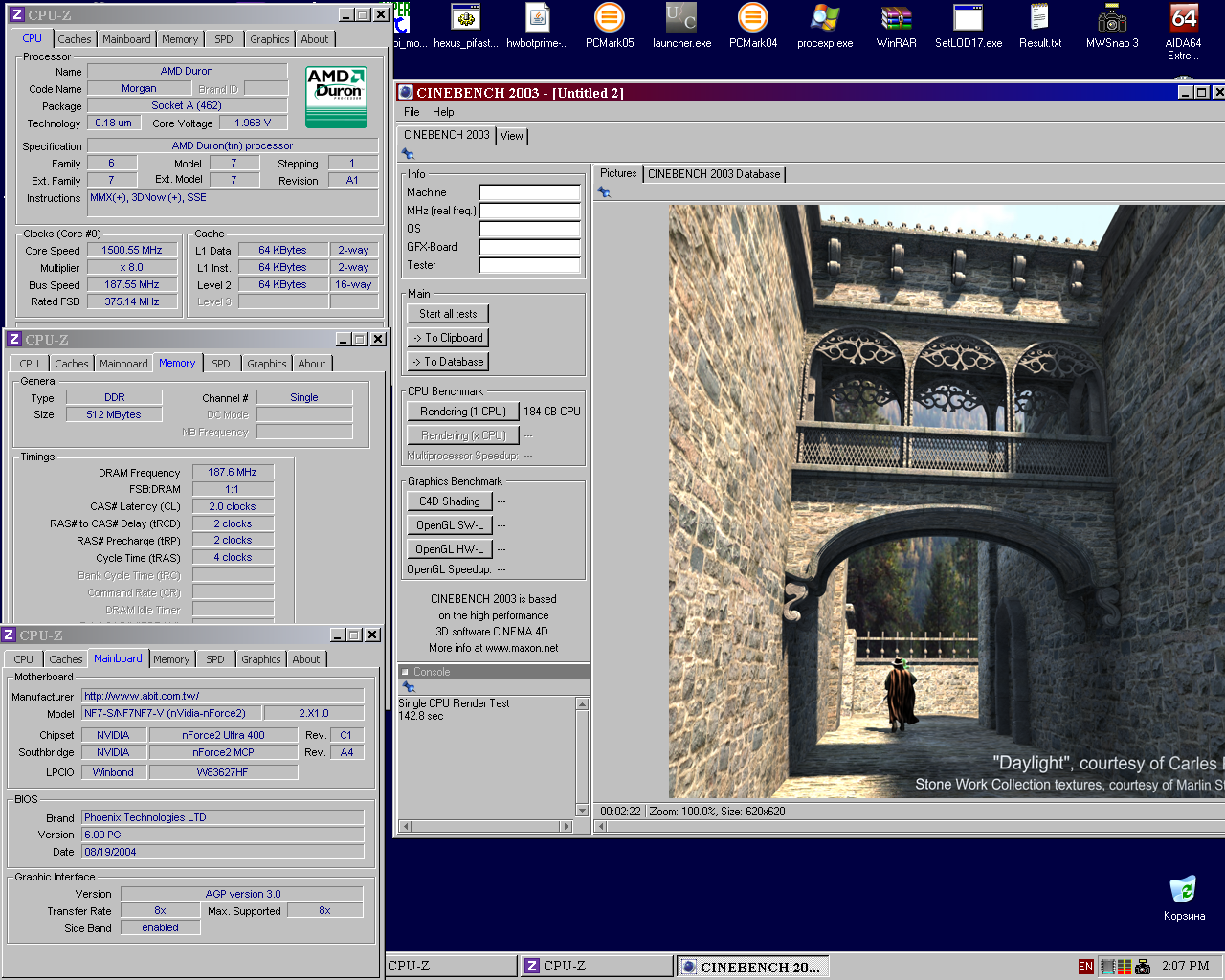Click the pin icon in Console panel
Screen dimensions: 1225x980
click(x=409, y=687)
